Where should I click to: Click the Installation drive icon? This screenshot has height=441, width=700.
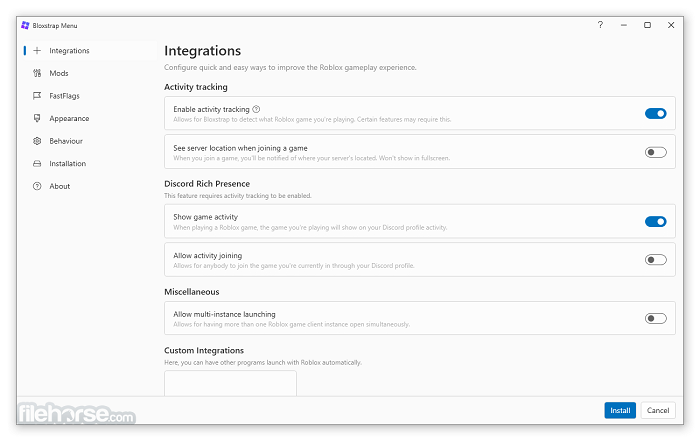37,164
